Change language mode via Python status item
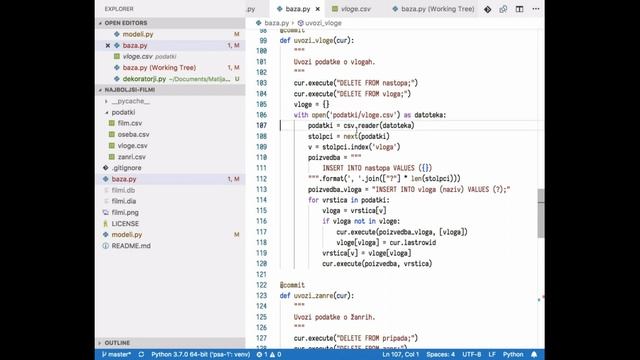Screen dimensions: 640x360 (x=513, y=354)
